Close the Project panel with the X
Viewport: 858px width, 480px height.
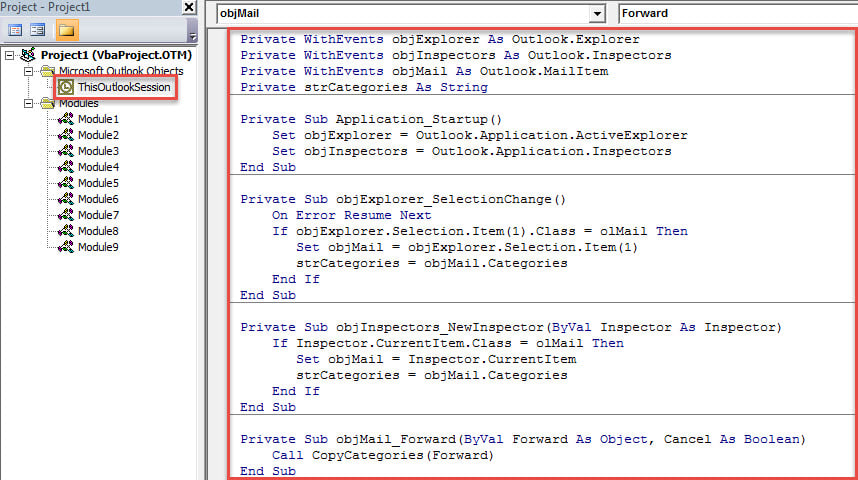pyautogui.click(x=189, y=7)
